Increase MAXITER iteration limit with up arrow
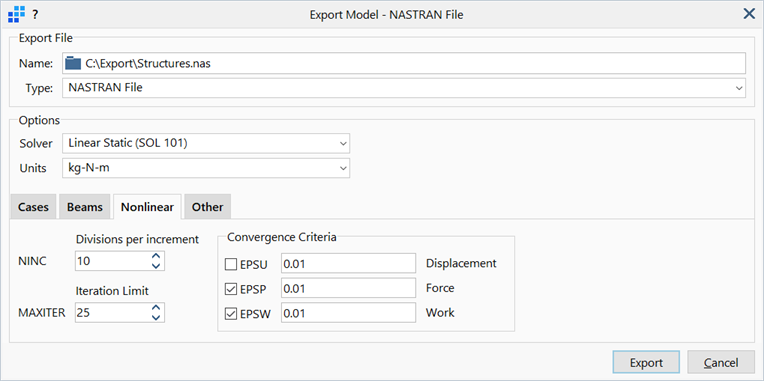The image size is (764, 381). pos(156,308)
